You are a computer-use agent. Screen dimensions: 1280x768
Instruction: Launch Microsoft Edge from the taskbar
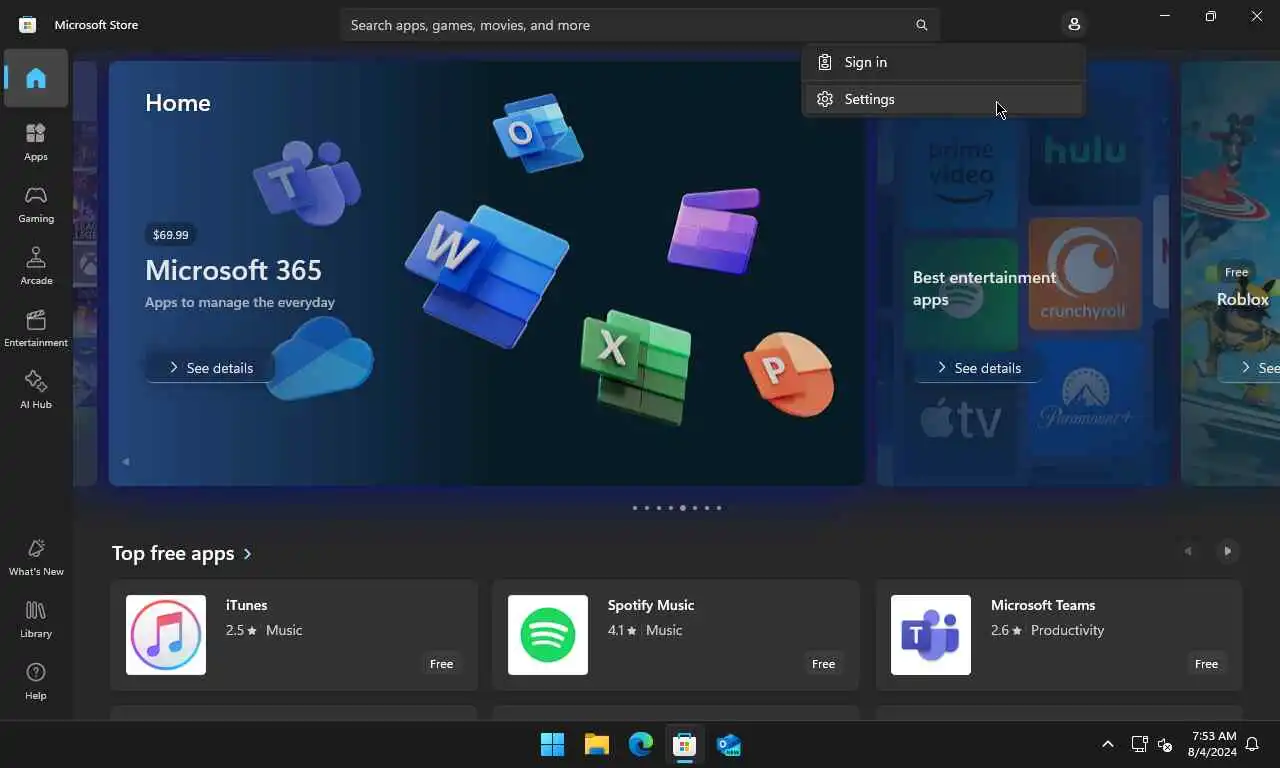641,745
